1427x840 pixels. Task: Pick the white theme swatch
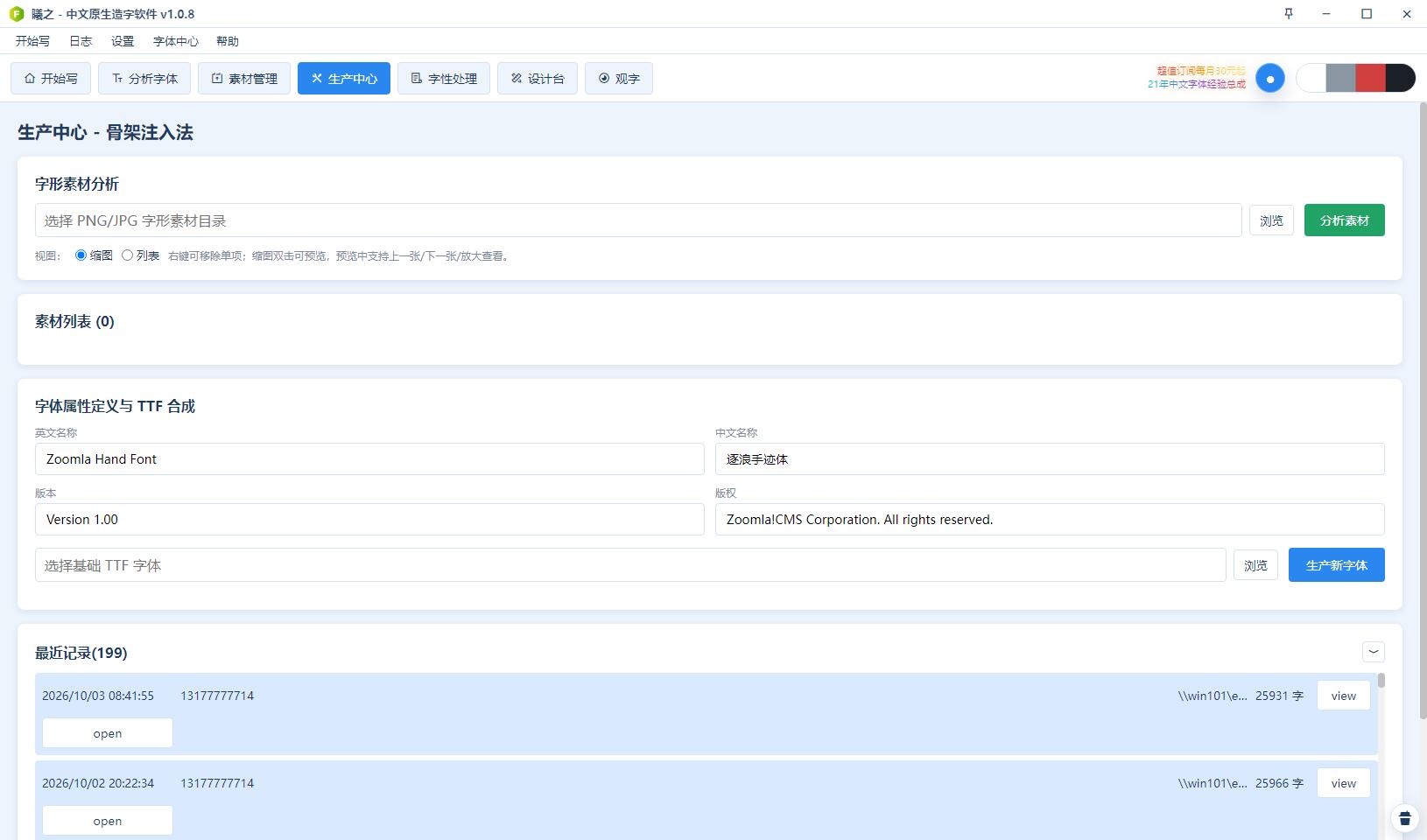(x=1311, y=79)
